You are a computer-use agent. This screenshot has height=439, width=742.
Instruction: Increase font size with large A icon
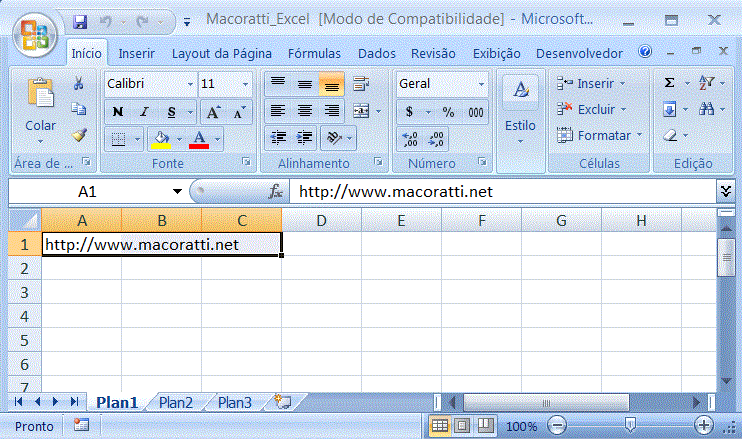coord(212,112)
